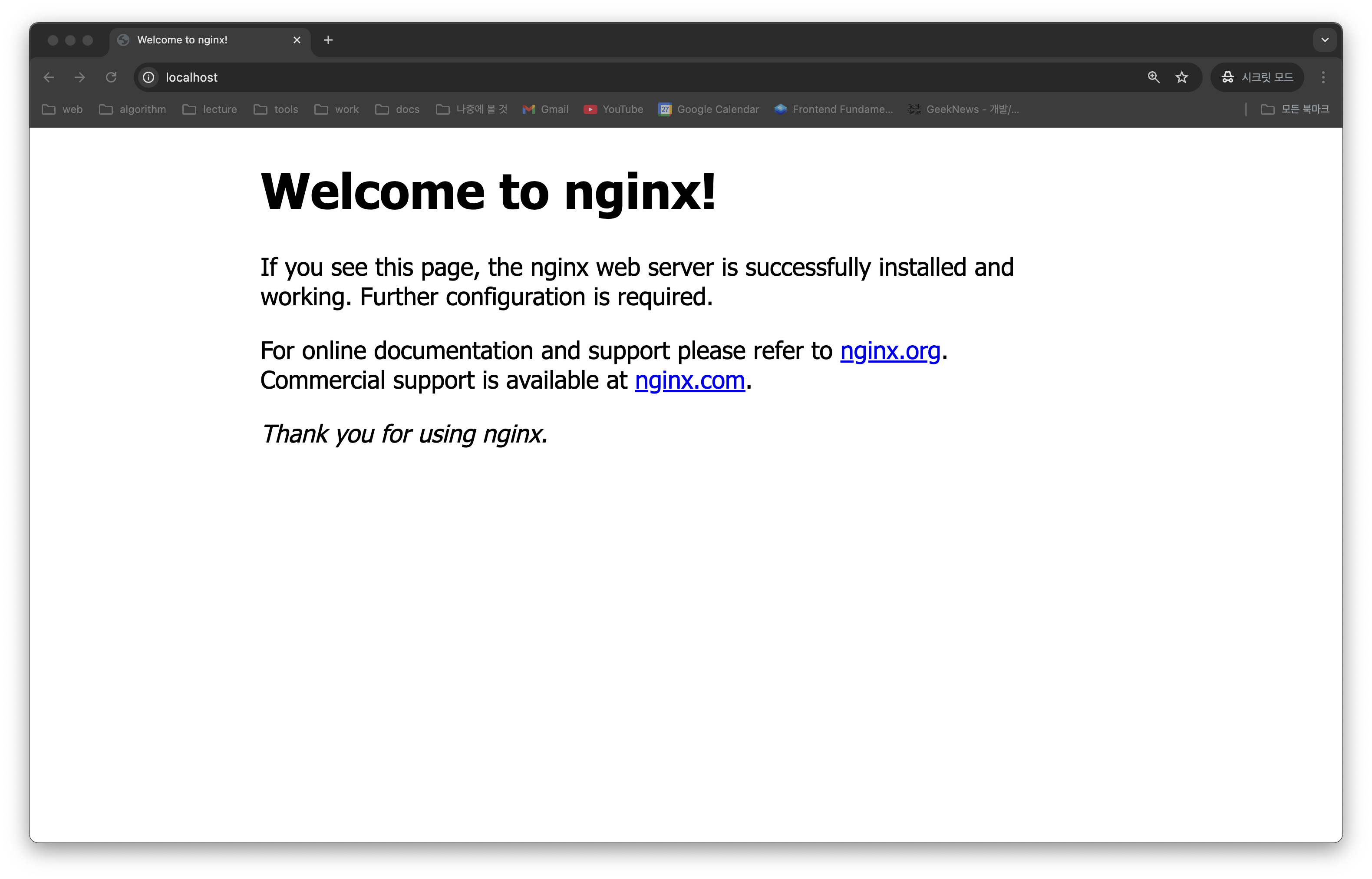The image size is (1372, 879).
Task: Open the Google Calendar bookmark
Action: (x=709, y=109)
